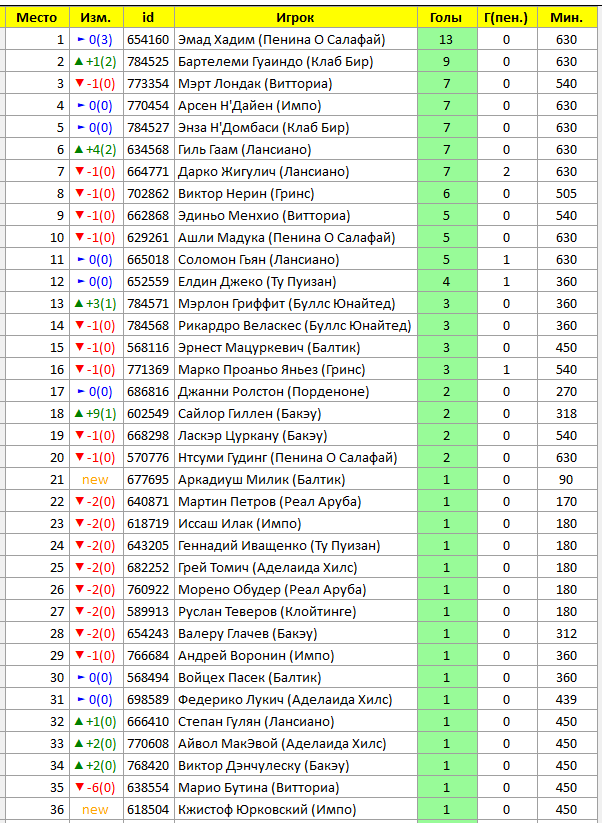Click player cell Иссаш Илак (Импо)
This screenshot has height=823, width=602.
(295, 524)
